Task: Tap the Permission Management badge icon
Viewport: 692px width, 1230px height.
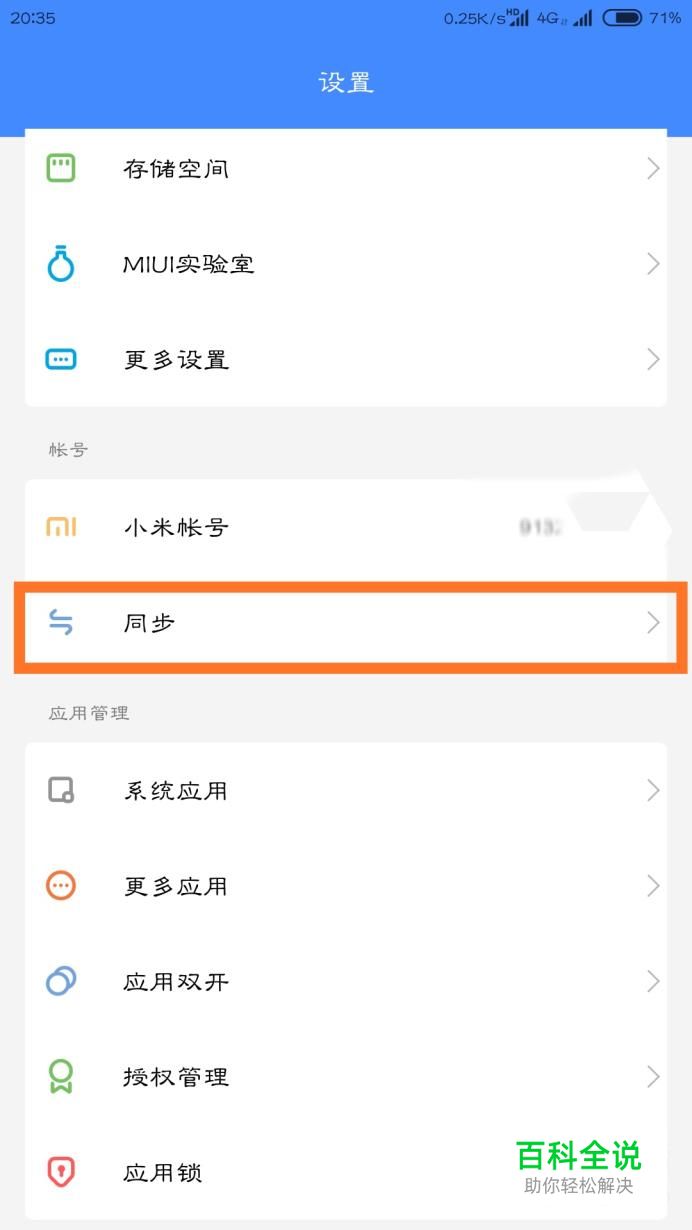Action: 61,1077
